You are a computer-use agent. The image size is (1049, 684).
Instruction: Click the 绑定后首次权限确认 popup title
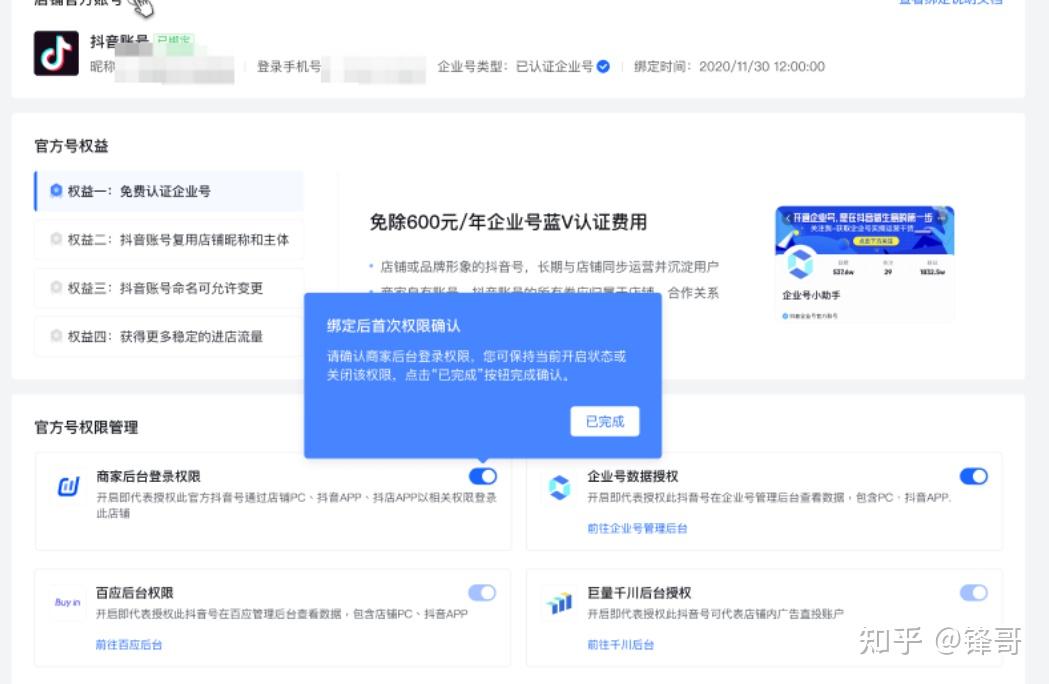pyautogui.click(x=393, y=326)
